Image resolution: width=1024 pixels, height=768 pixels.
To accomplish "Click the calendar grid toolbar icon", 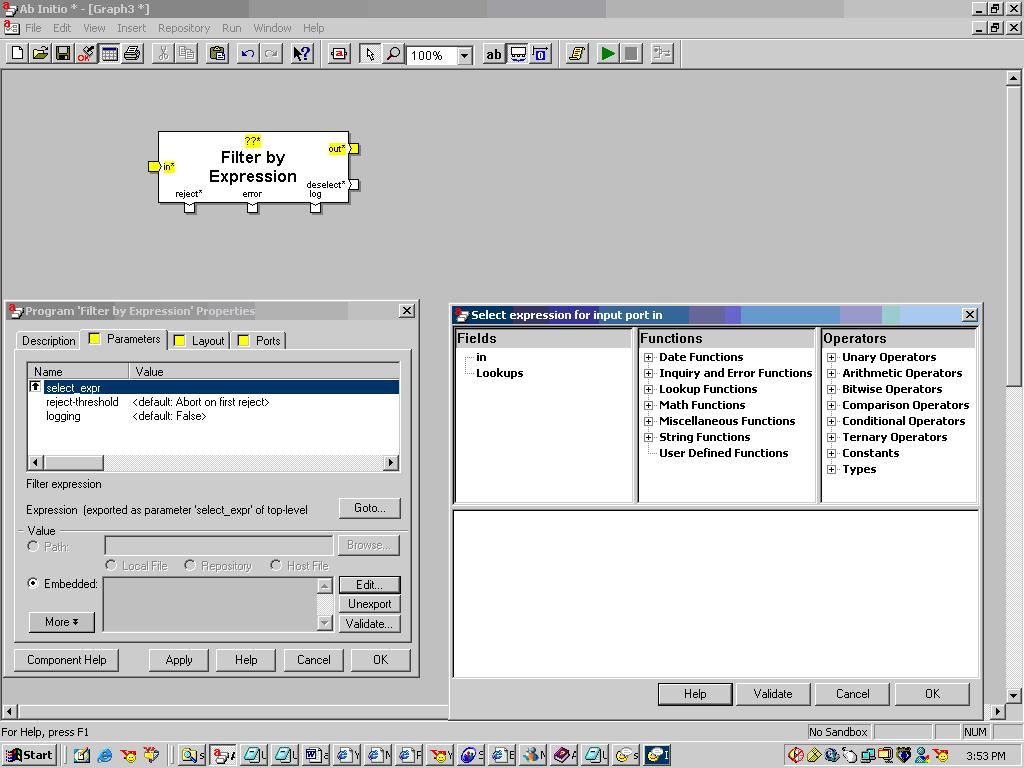I will click(109, 54).
